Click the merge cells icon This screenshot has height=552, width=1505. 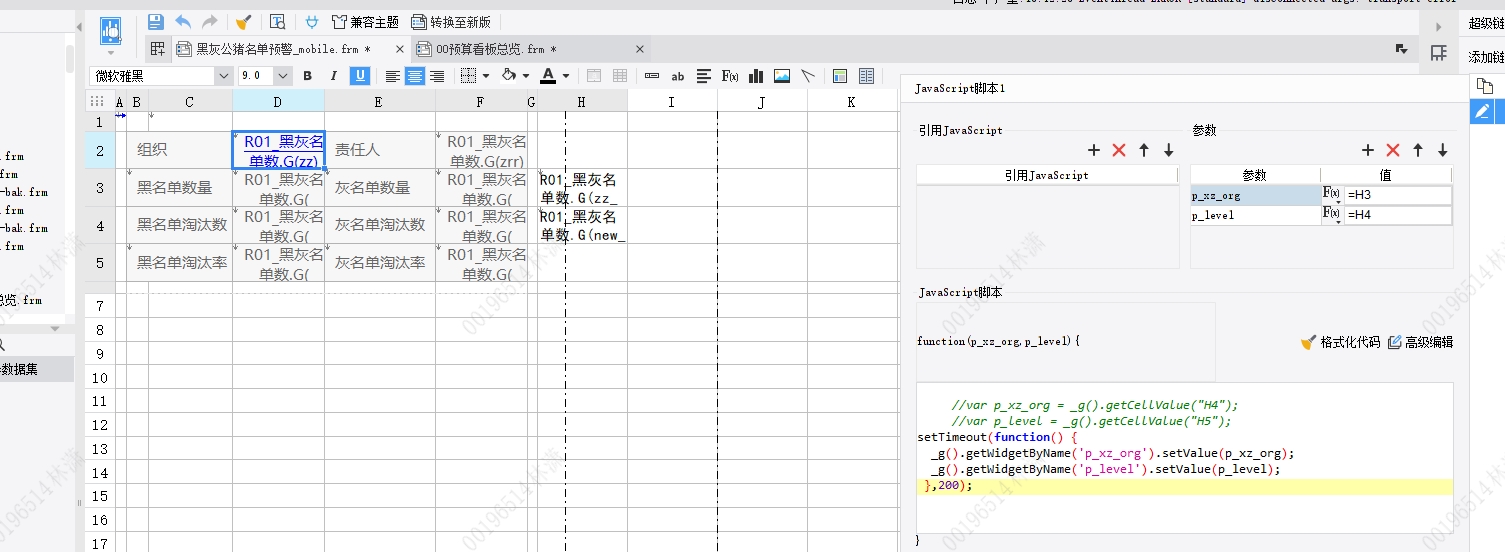[594, 76]
